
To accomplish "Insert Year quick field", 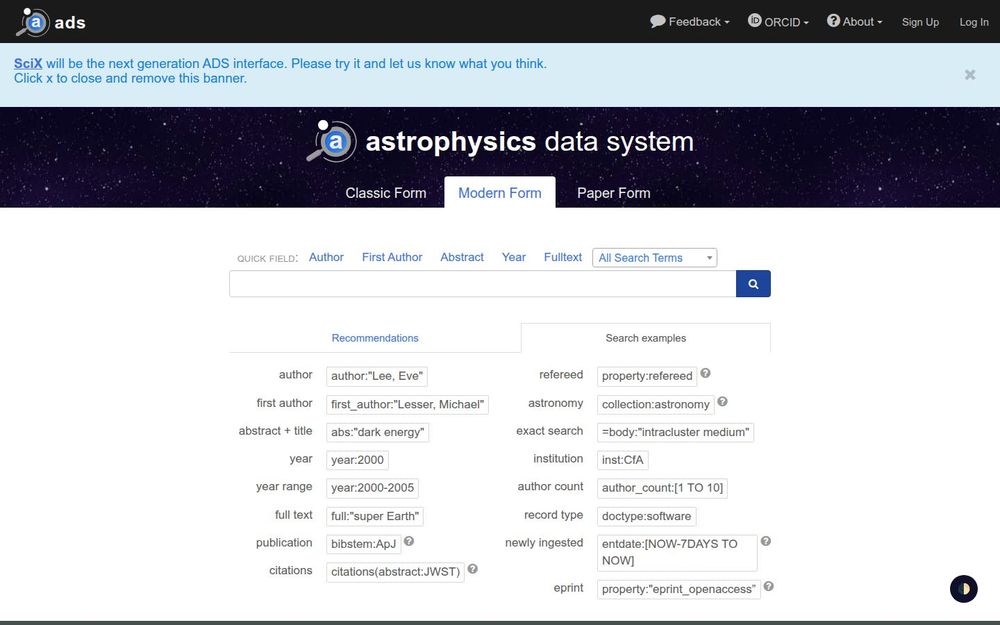I will pyautogui.click(x=513, y=257).
